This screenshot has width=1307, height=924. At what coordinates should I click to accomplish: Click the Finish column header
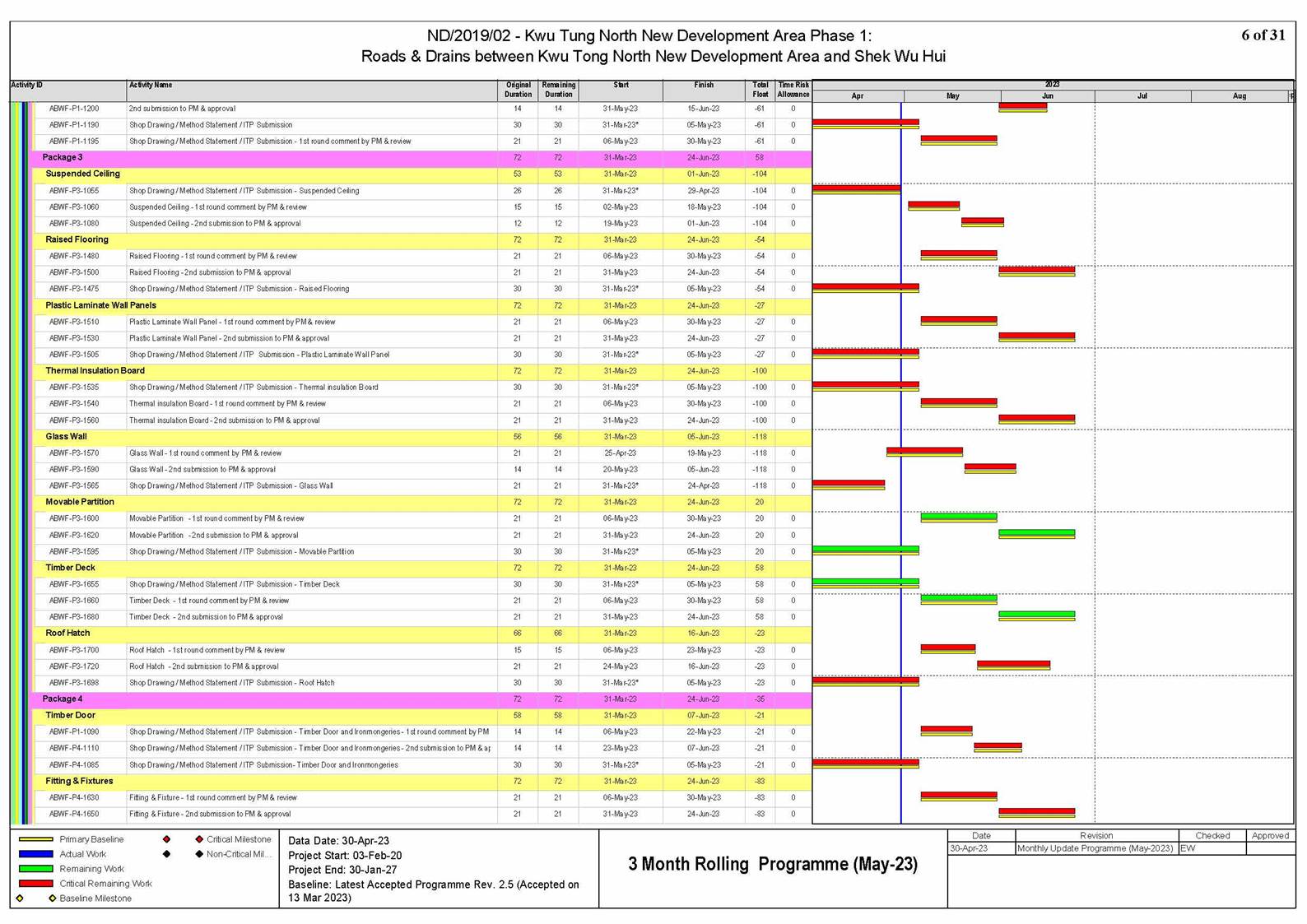[x=704, y=91]
